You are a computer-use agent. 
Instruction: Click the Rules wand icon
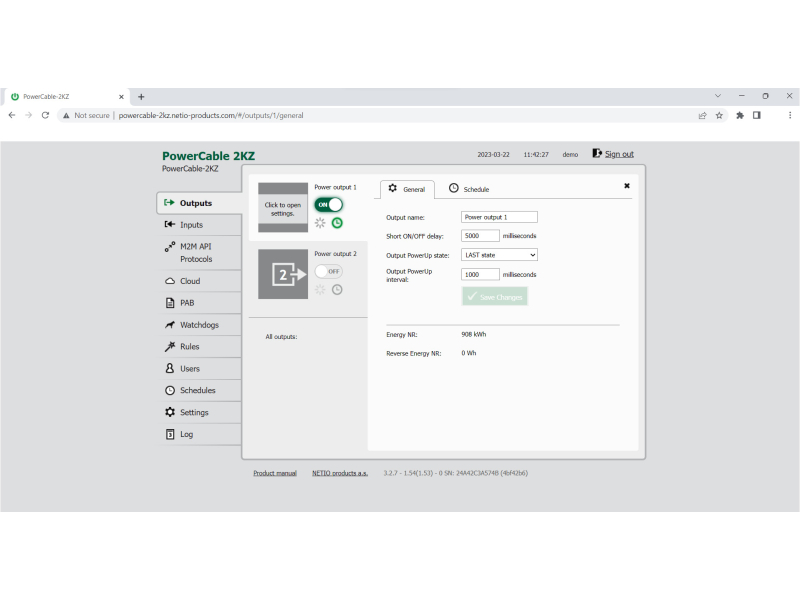(170, 346)
